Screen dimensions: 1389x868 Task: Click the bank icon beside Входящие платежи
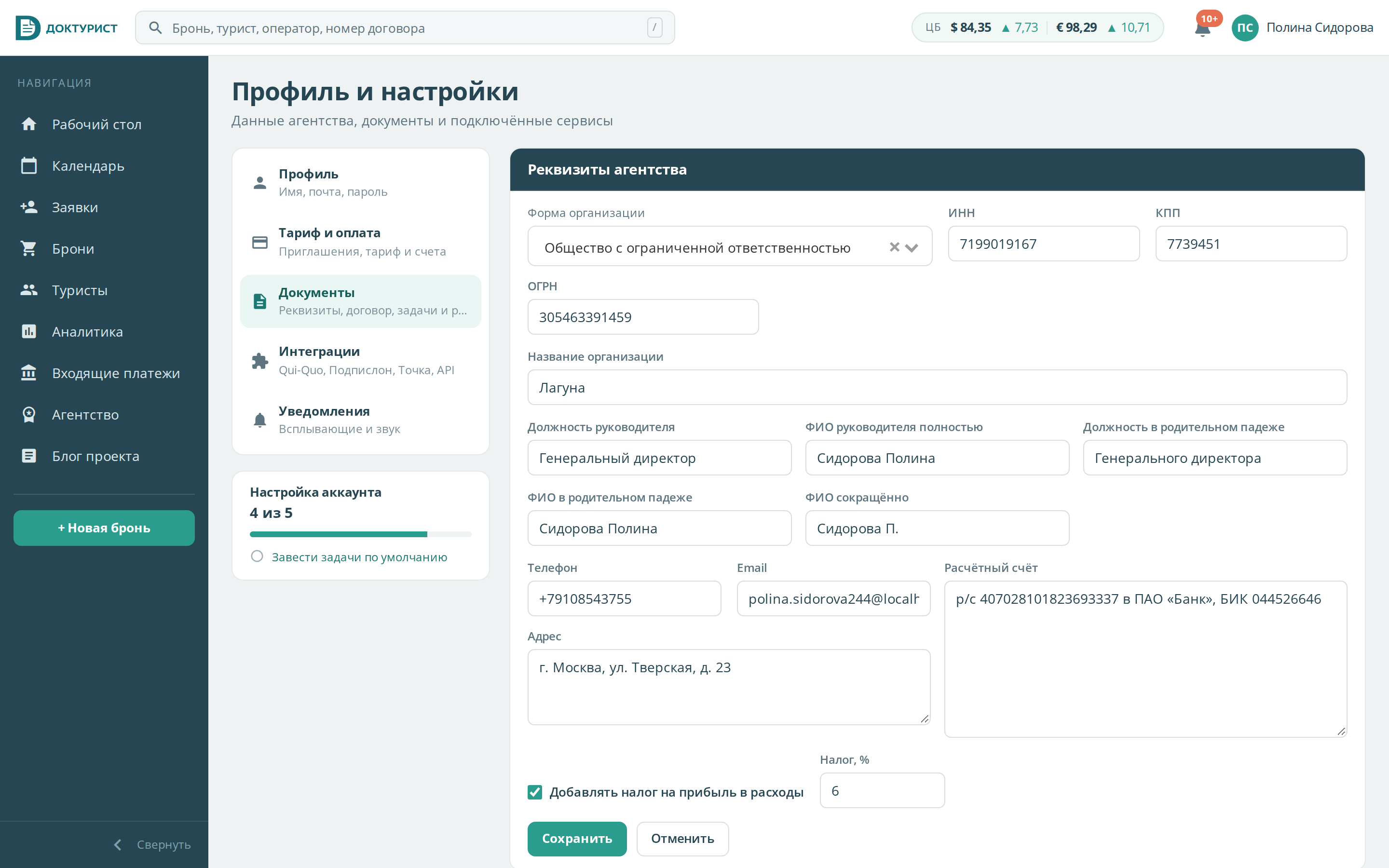click(x=29, y=373)
